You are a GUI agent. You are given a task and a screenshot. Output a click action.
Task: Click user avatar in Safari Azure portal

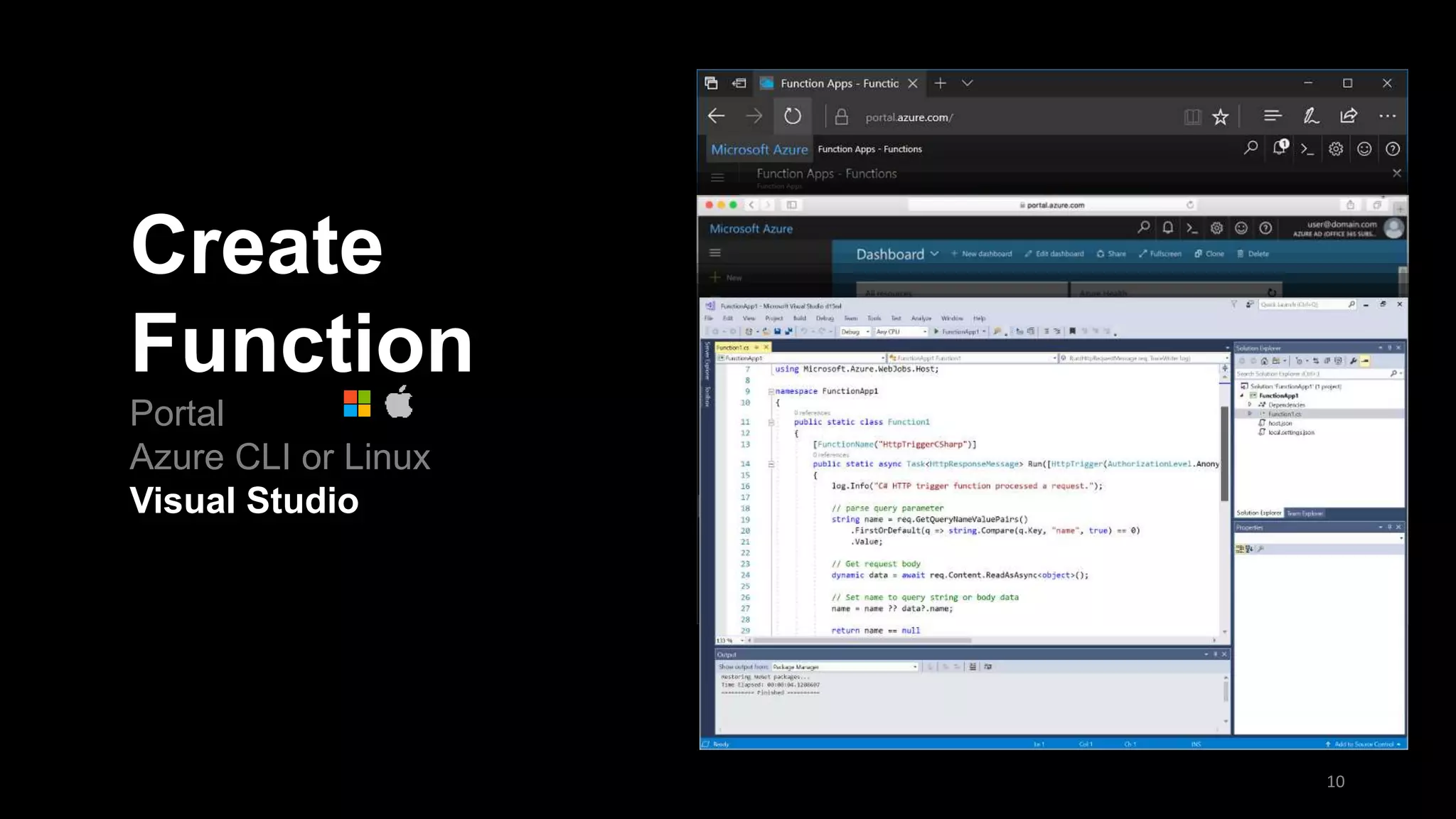point(1394,228)
